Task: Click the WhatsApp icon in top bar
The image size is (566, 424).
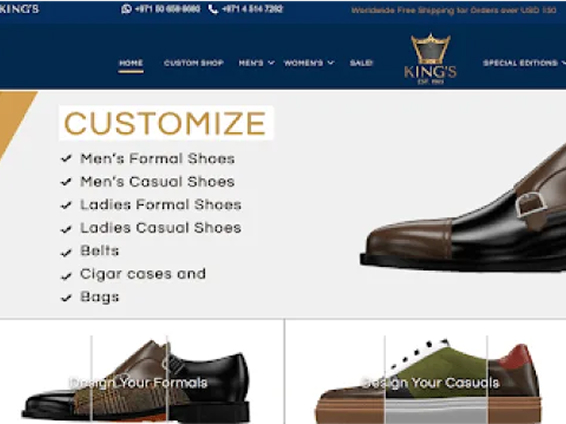Action: (x=126, y=9)
